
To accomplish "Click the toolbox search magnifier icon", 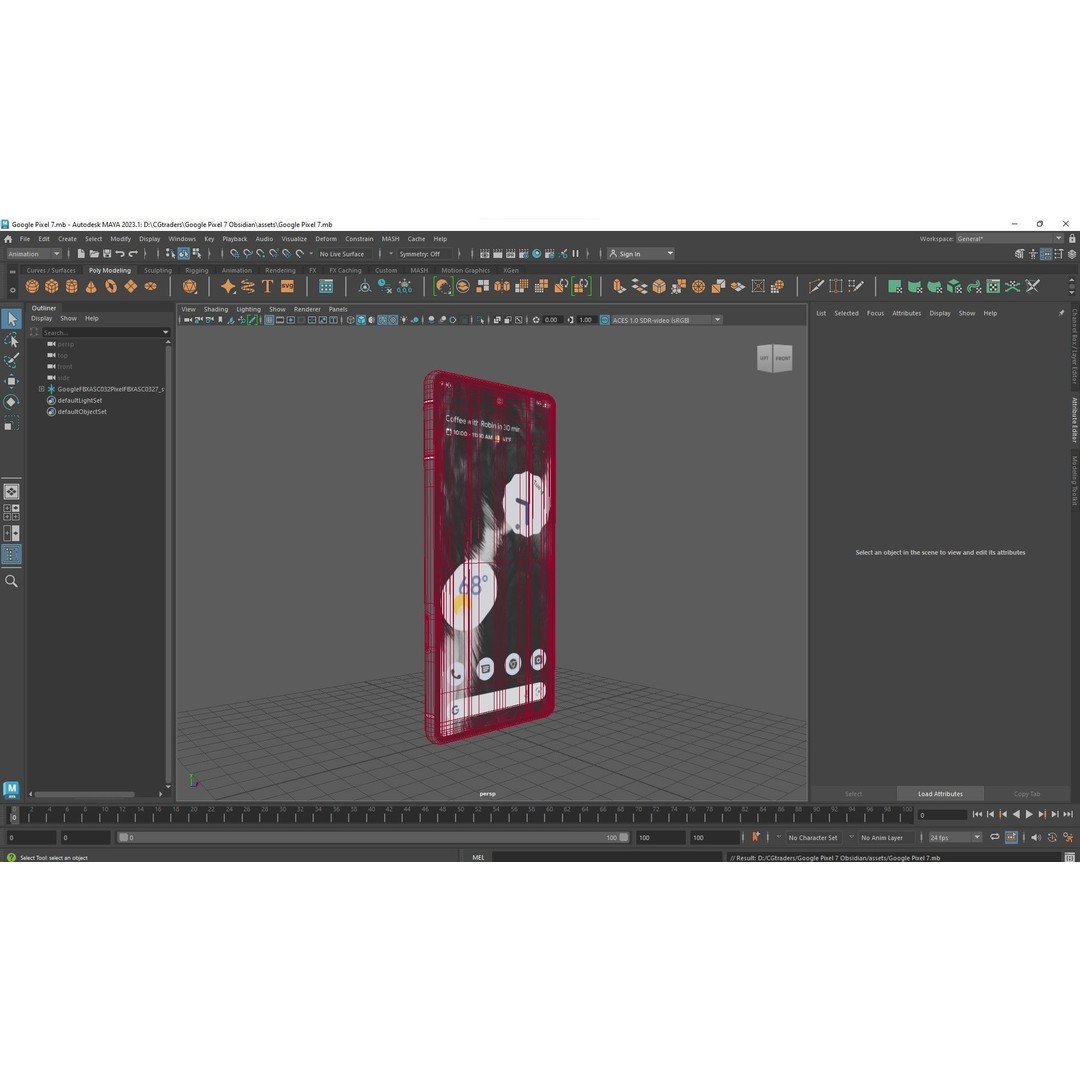I will 11,581.
